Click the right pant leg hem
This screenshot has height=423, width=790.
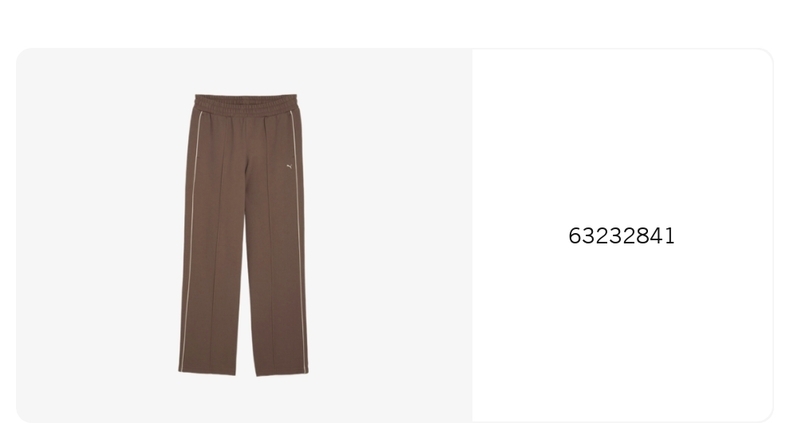(x=283, y=373)
